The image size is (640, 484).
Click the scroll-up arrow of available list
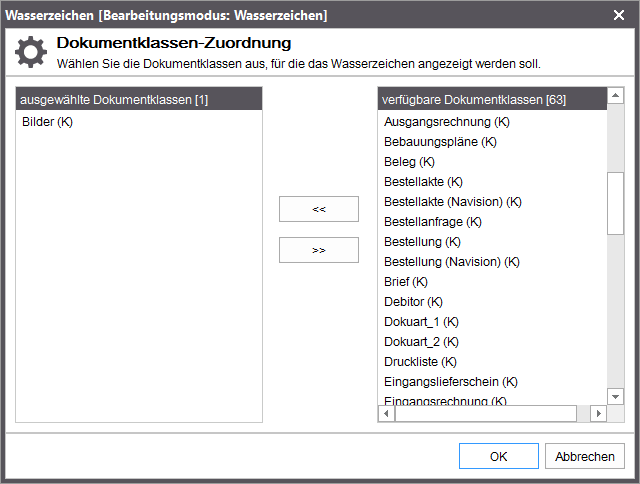click(x=616, y=95)
